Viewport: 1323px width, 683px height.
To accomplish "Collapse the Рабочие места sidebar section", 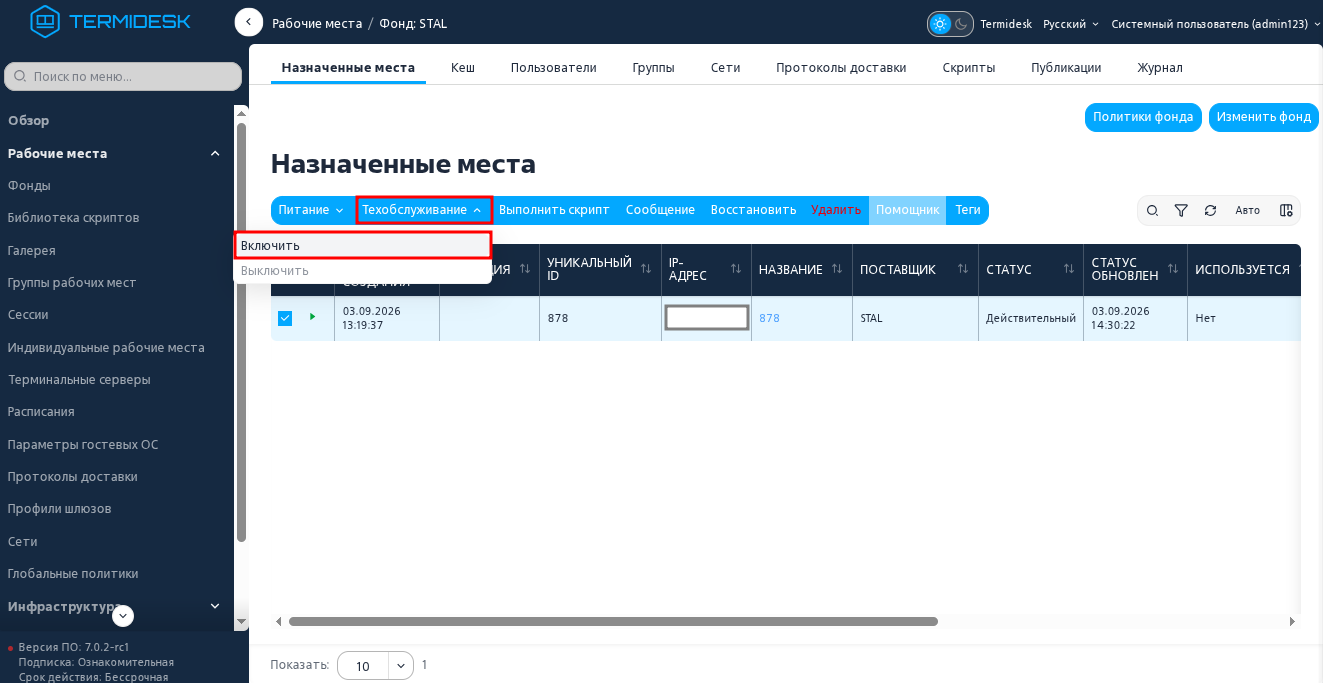I will [x=115, y=153].
